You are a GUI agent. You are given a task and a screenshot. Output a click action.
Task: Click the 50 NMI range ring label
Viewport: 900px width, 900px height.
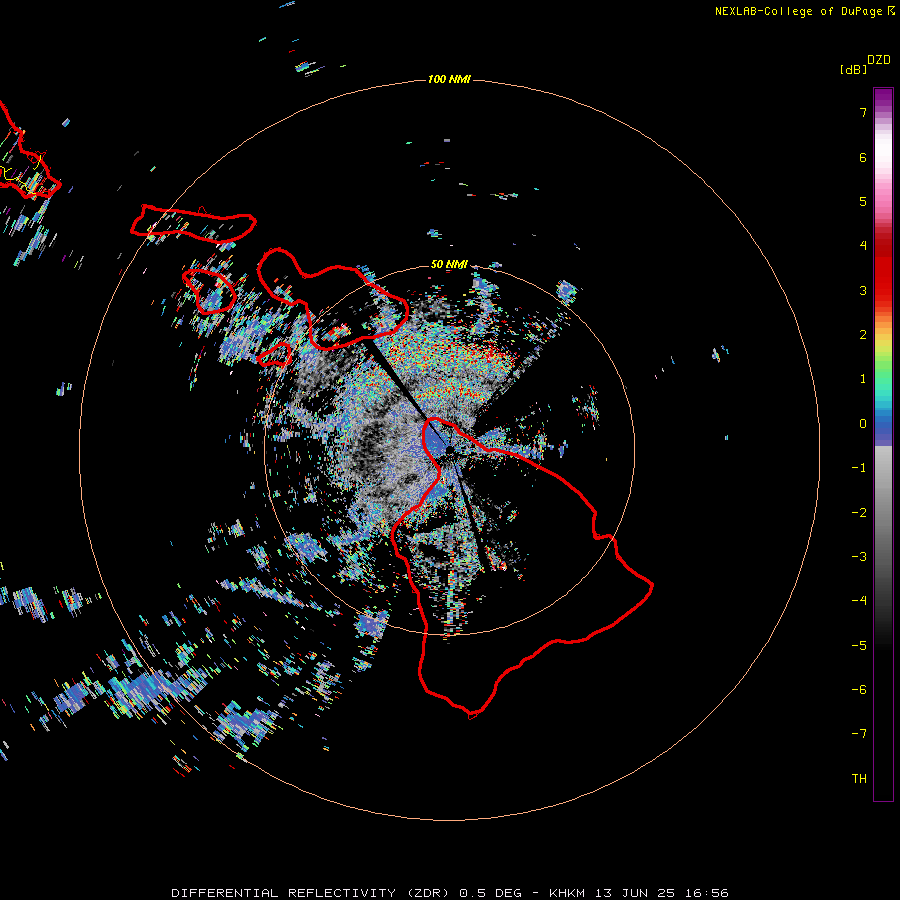point(449,264)
